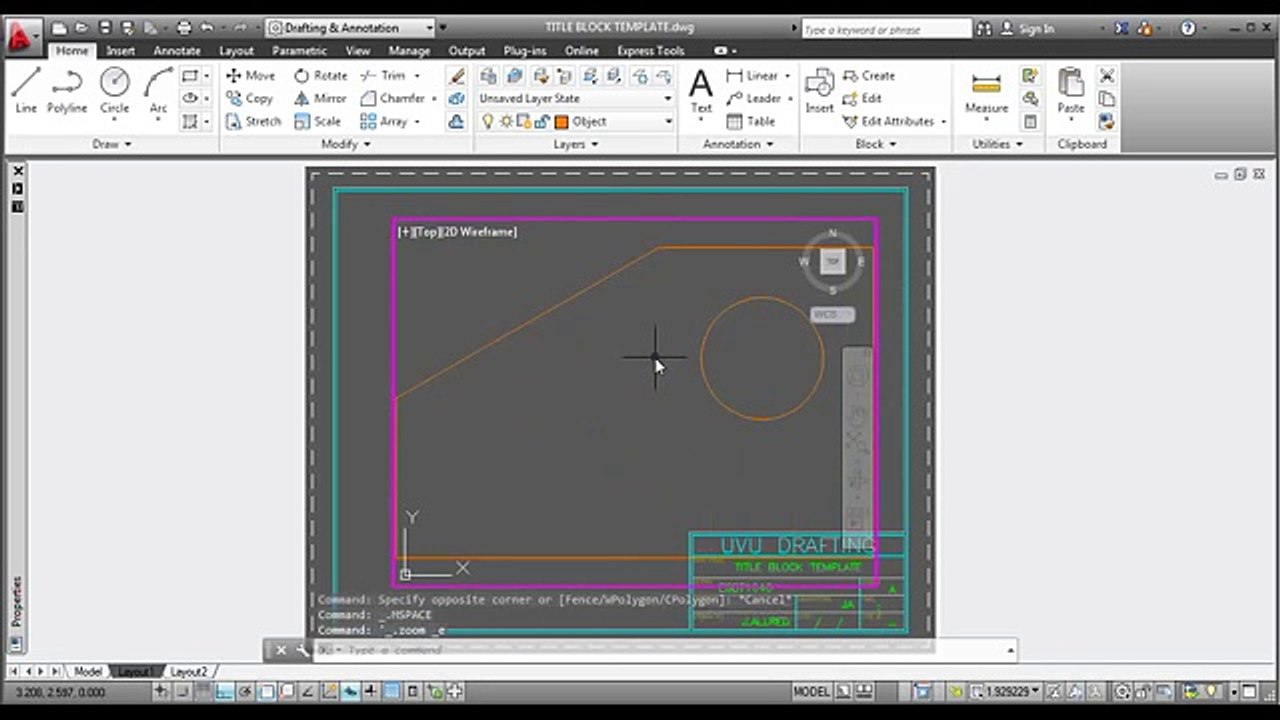Activate the Chamfer command
Image resolution: width=1280 pixels, height=720 pixels.
[x=393, y=98]
